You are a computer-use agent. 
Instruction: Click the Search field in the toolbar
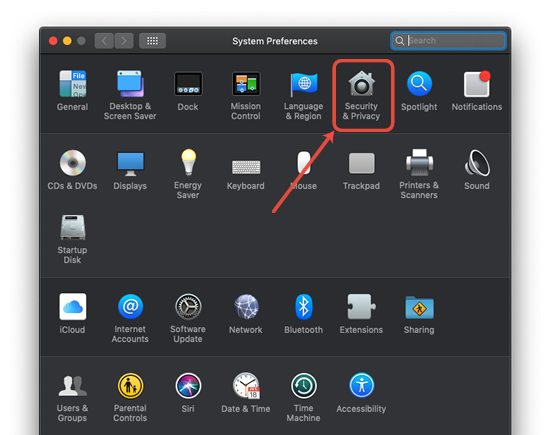click(449, 41)
